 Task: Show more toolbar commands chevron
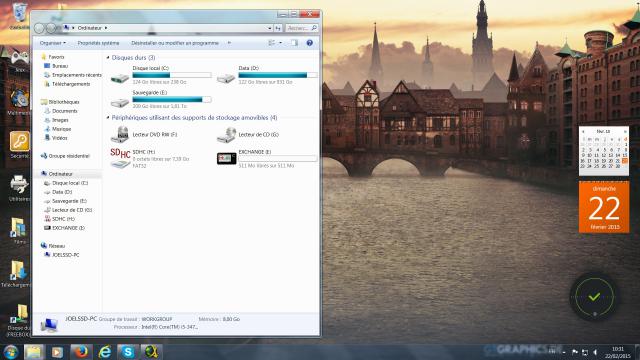pos(229,43)
